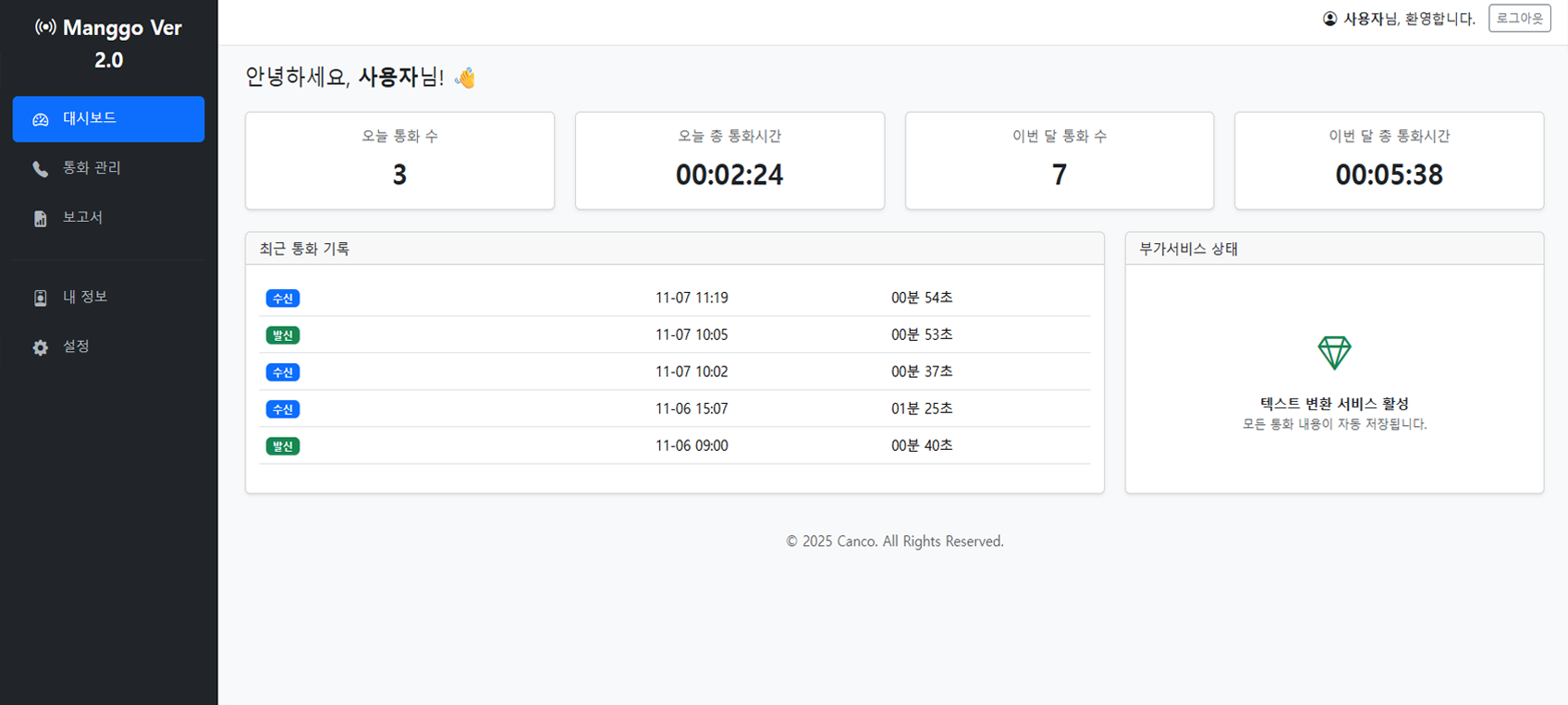Click the user avatar icon in header
Screen dimensions: 1568x705
1329,18
